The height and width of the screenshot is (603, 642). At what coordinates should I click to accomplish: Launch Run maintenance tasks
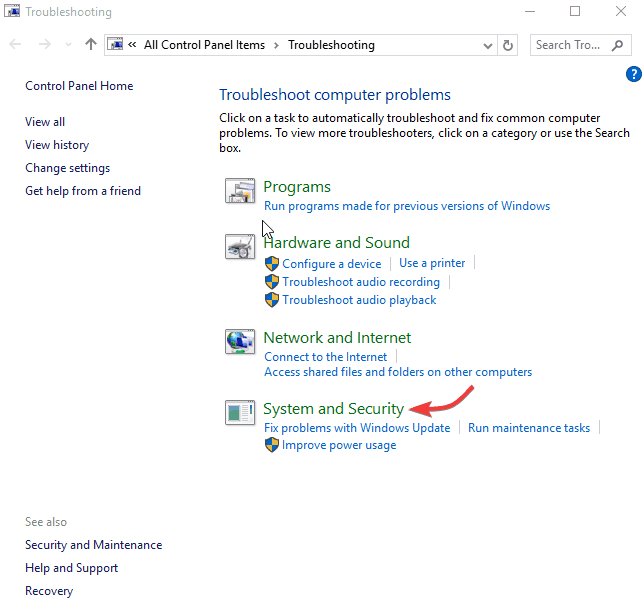pos(529,428)
